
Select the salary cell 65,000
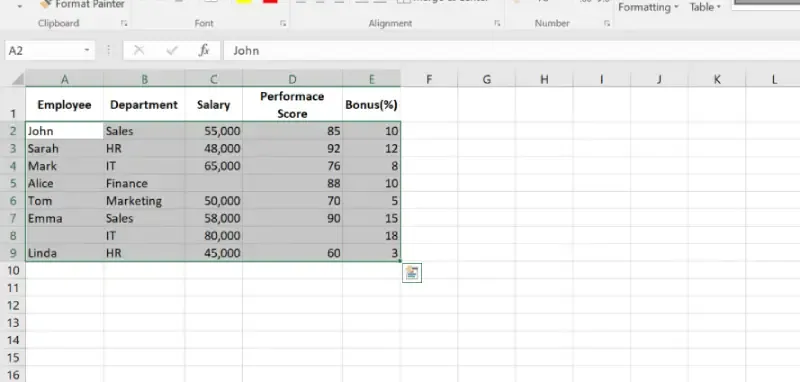pyautogui.click(x=214, y=166)
